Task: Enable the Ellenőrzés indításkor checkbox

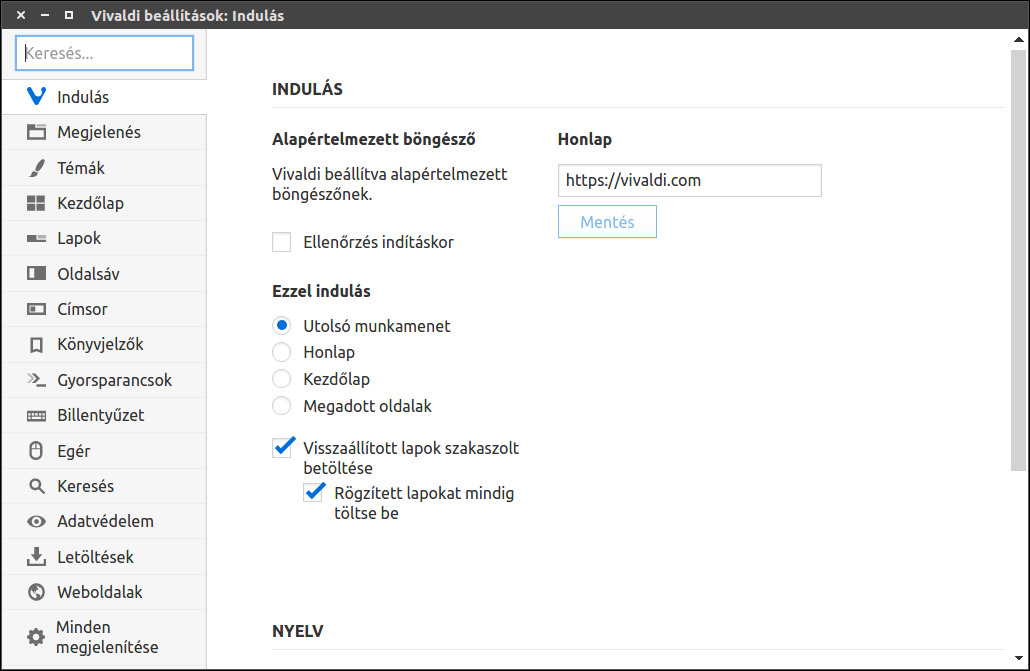Action: coord(282,242)
